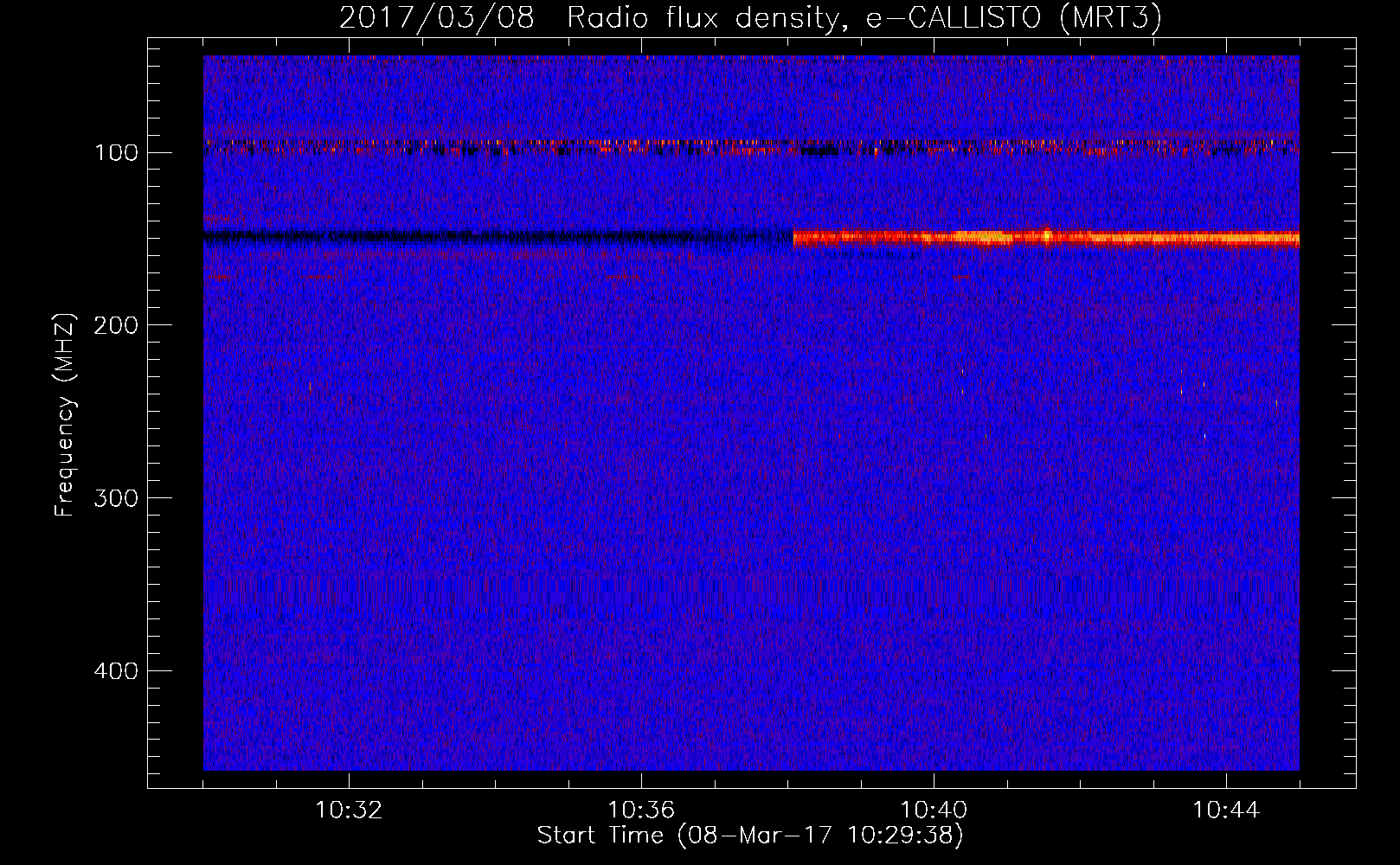Click the 10:44 time tick label

point(1226,811)
